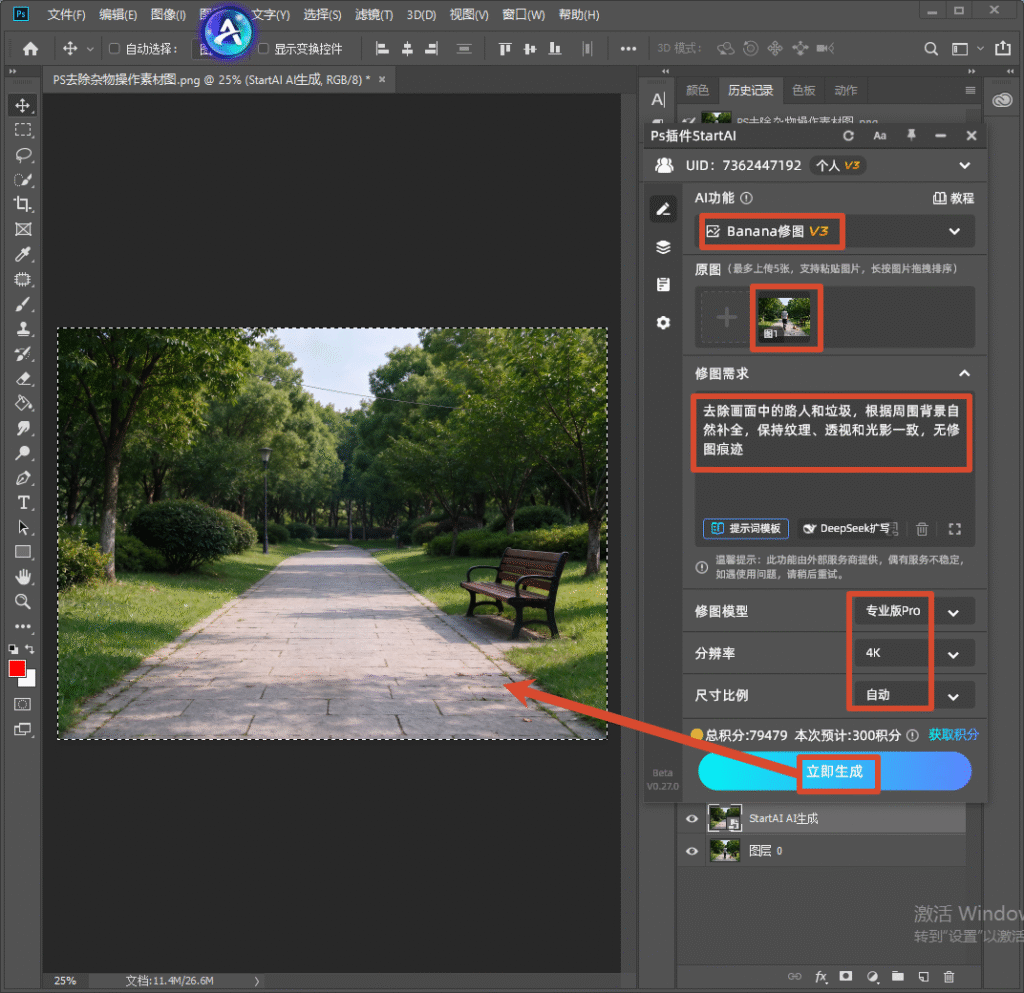Delete layer using Layers panel trash

click(x=948, y=977)
